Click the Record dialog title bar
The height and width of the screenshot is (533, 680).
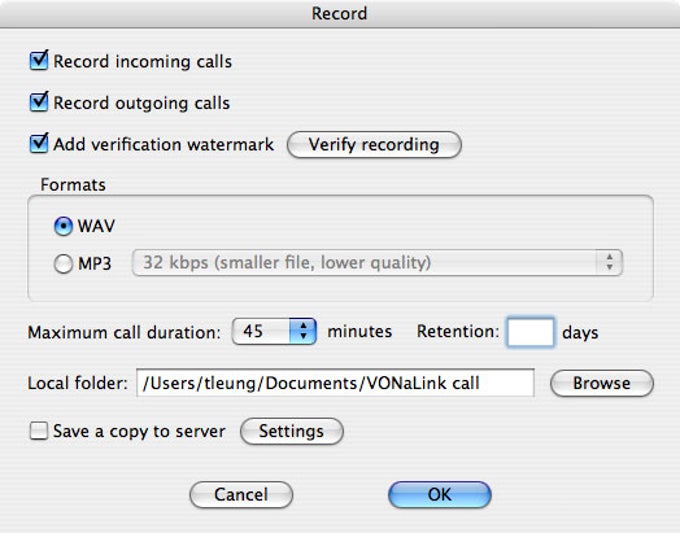tap(340, 14)
